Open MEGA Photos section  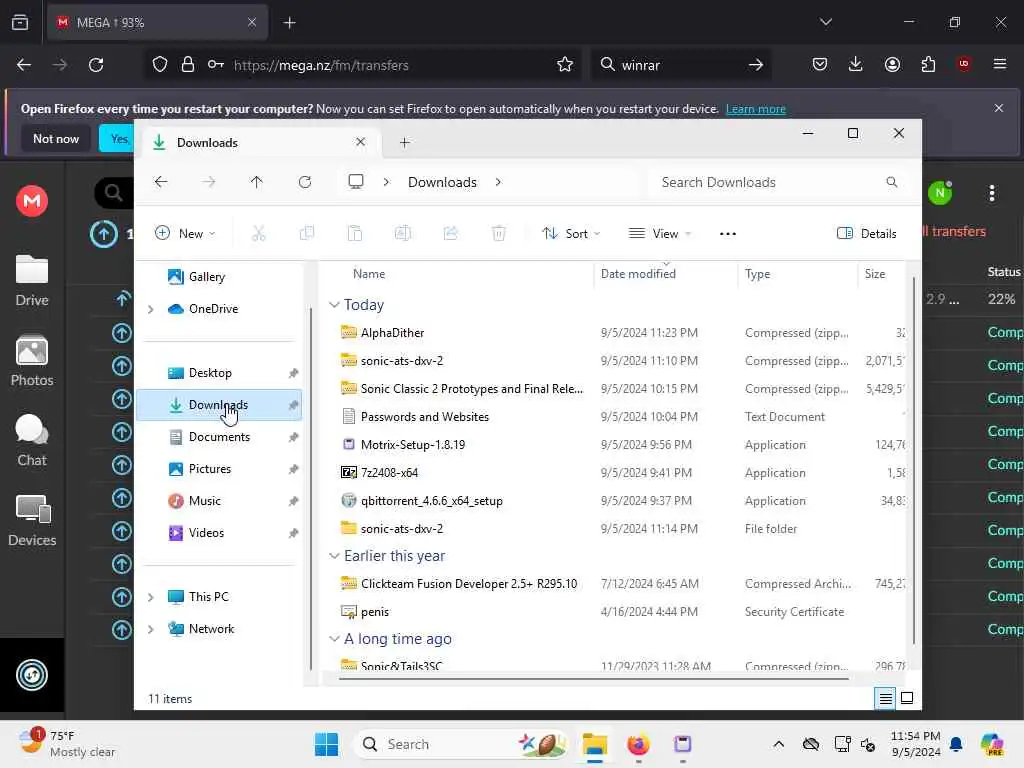pos(32,361)
